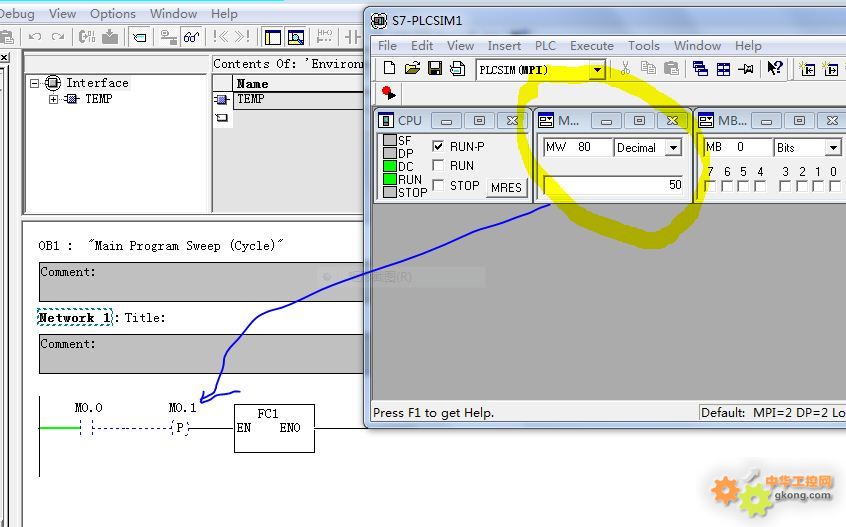
Task: Click the New file icon in PLCSIM
Action: point(389,69)
